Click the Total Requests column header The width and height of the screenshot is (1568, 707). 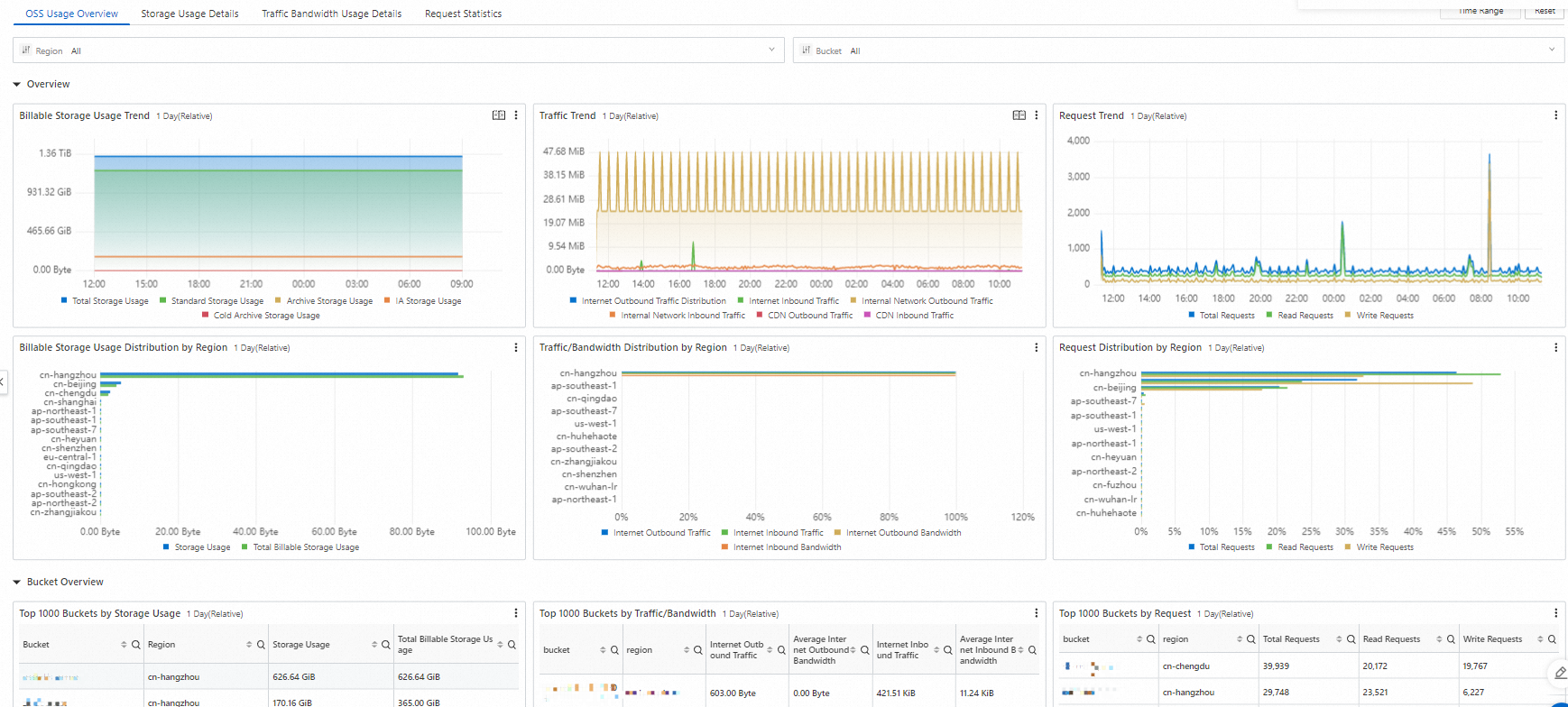coord(1291,639)
